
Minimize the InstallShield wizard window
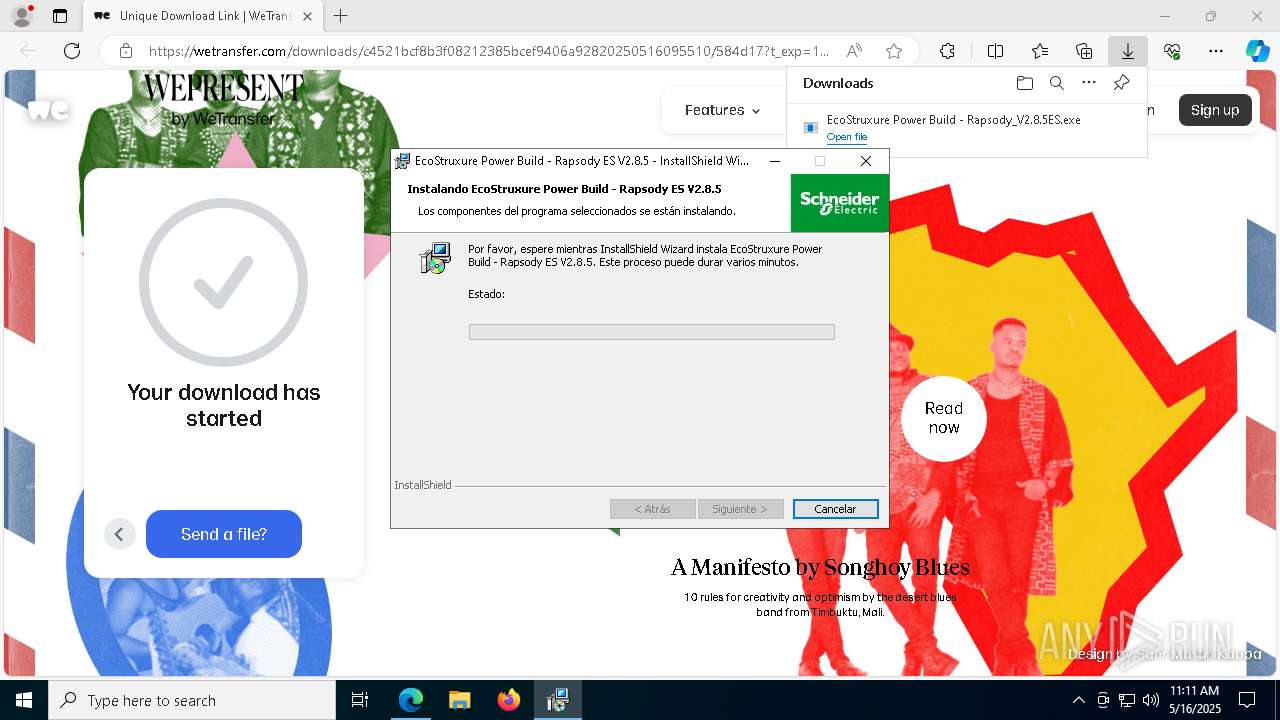click(774, 161)
